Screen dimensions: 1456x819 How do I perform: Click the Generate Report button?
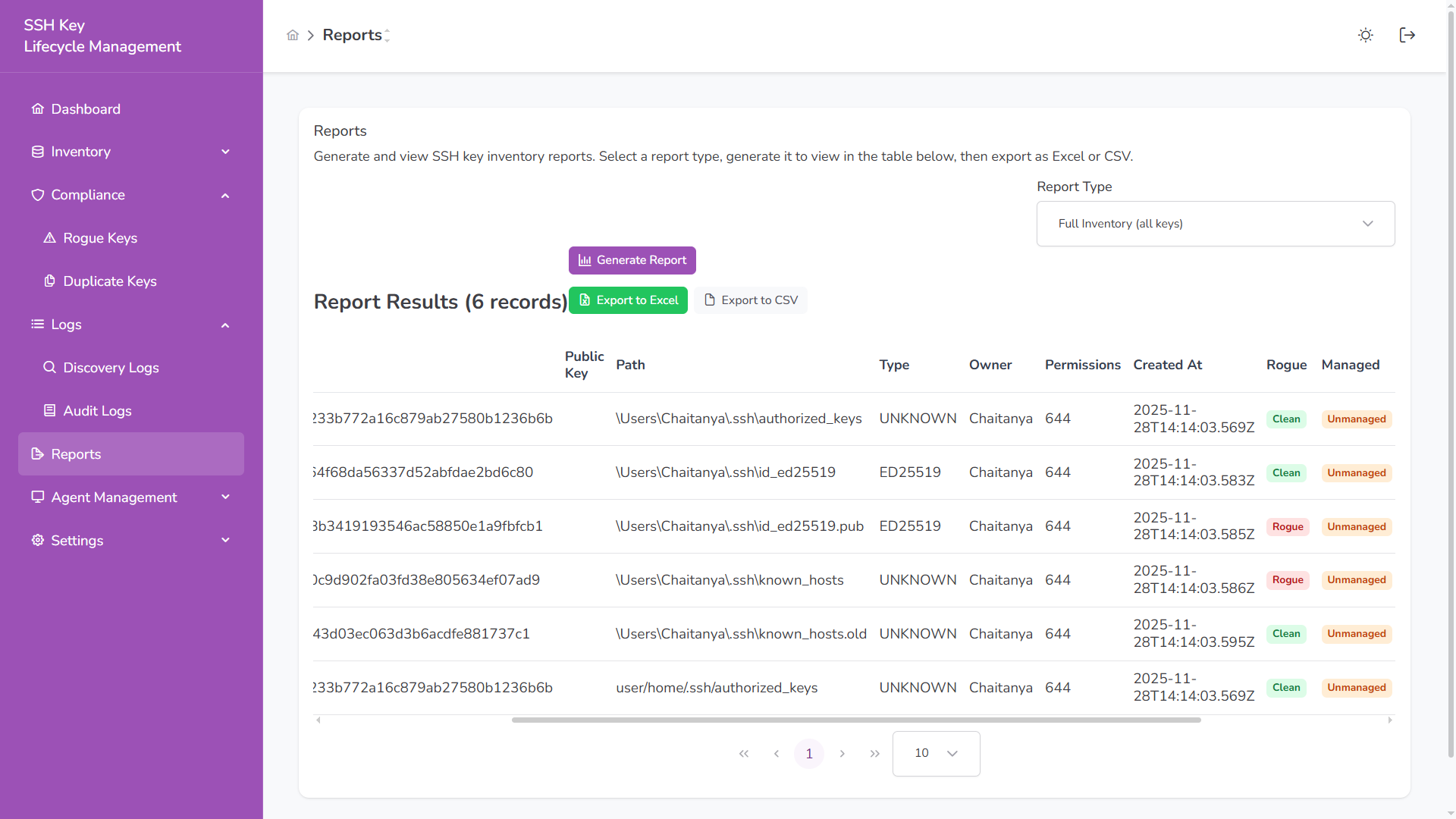point(632,260)
